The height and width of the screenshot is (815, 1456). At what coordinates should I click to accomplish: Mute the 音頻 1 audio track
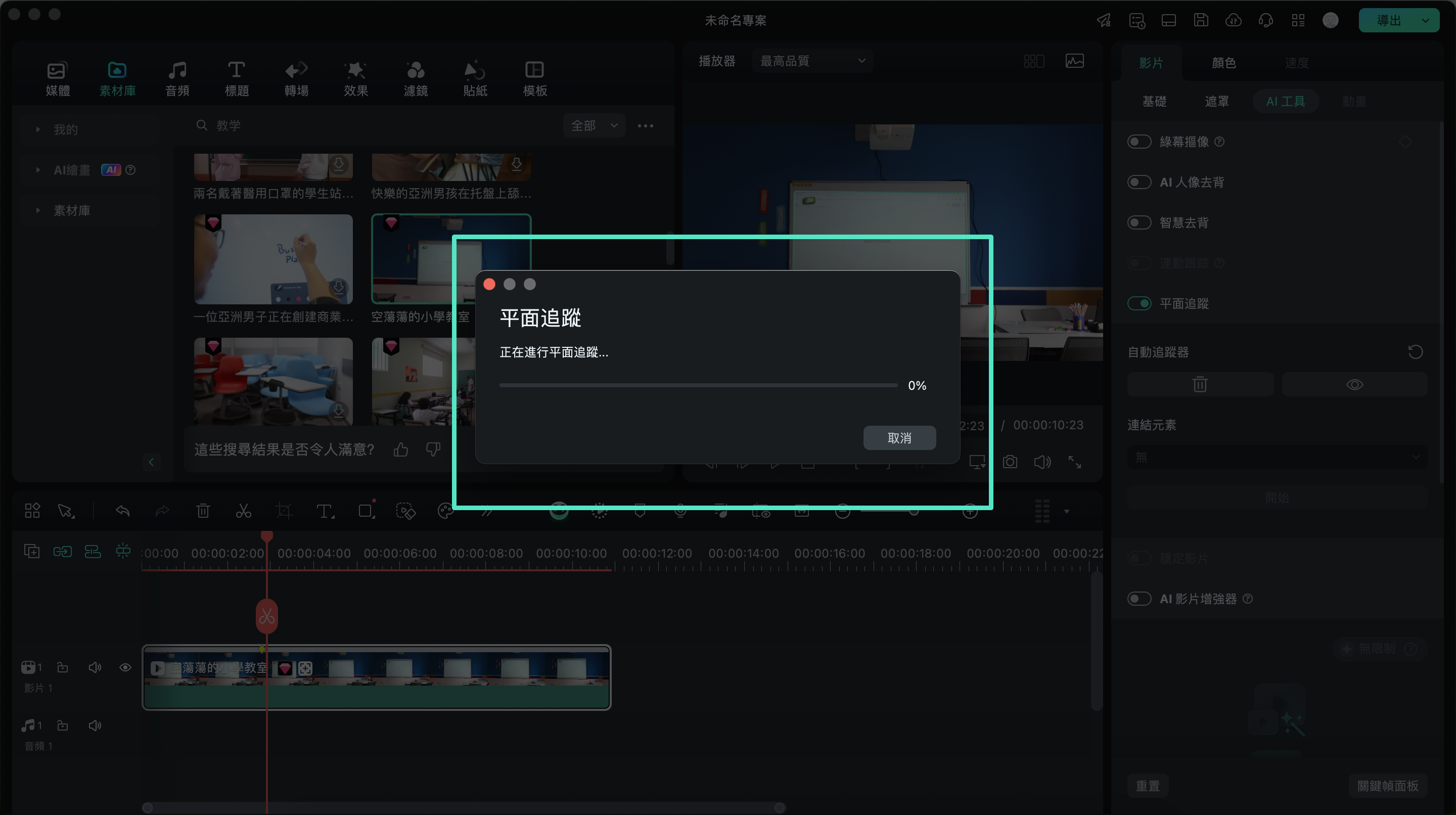95,725
